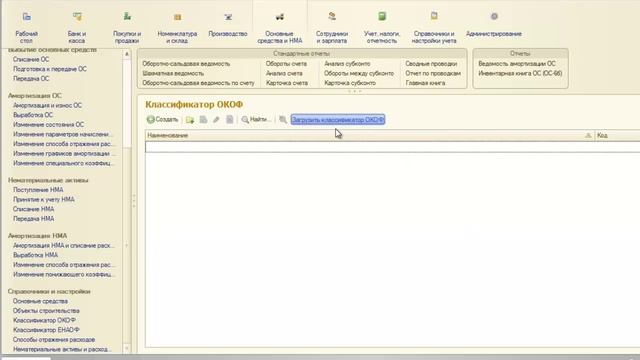Open Списание ОС in the sidebar
The height and width of the screenshot is (360, 640).
[31, 59]
